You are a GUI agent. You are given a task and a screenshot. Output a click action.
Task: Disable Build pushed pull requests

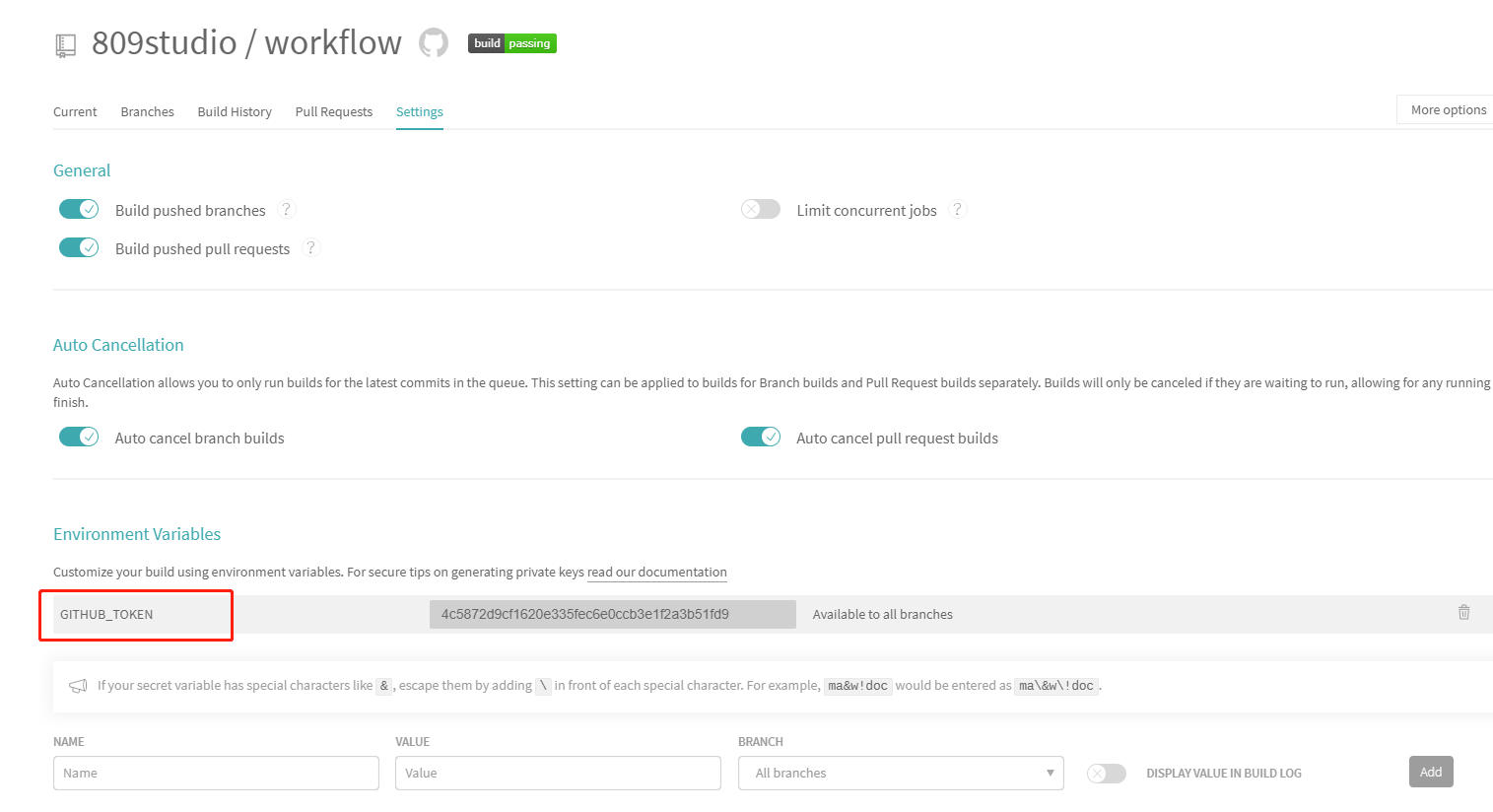79,247
